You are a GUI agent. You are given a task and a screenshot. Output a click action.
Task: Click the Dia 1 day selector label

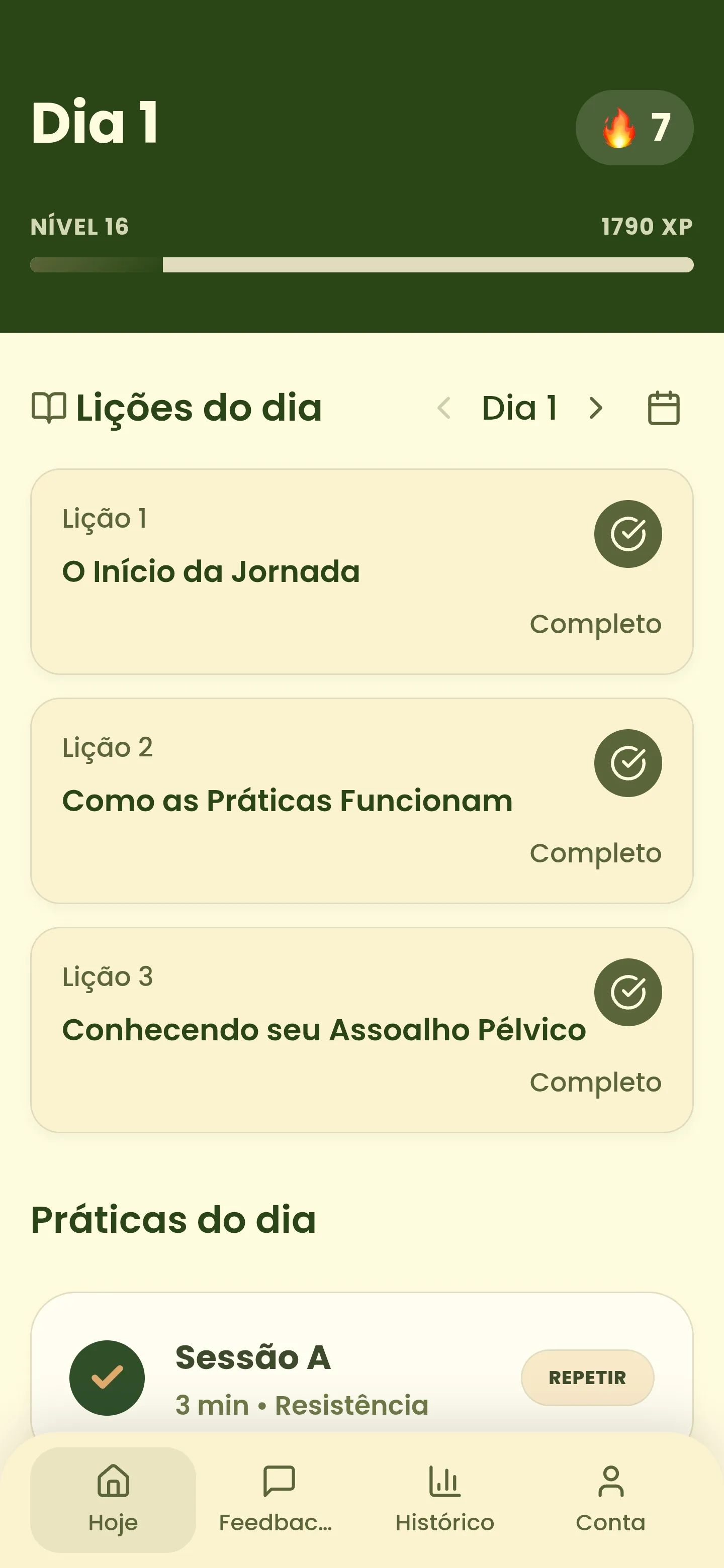tap(519, 408)
